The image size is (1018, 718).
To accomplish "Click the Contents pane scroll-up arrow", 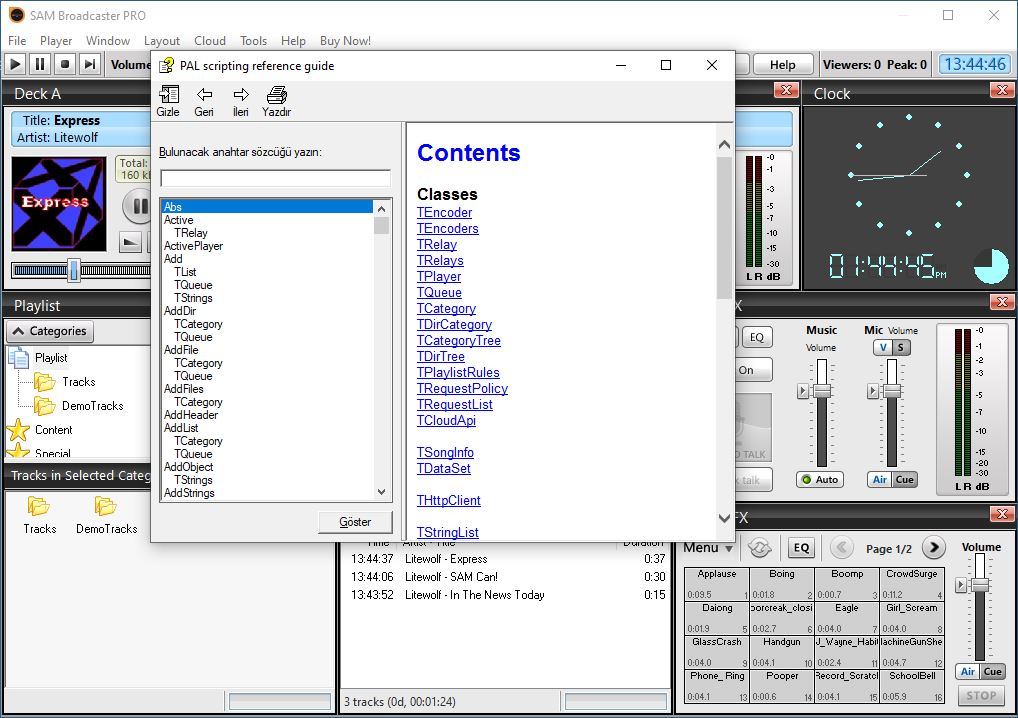I will [725, 145].
